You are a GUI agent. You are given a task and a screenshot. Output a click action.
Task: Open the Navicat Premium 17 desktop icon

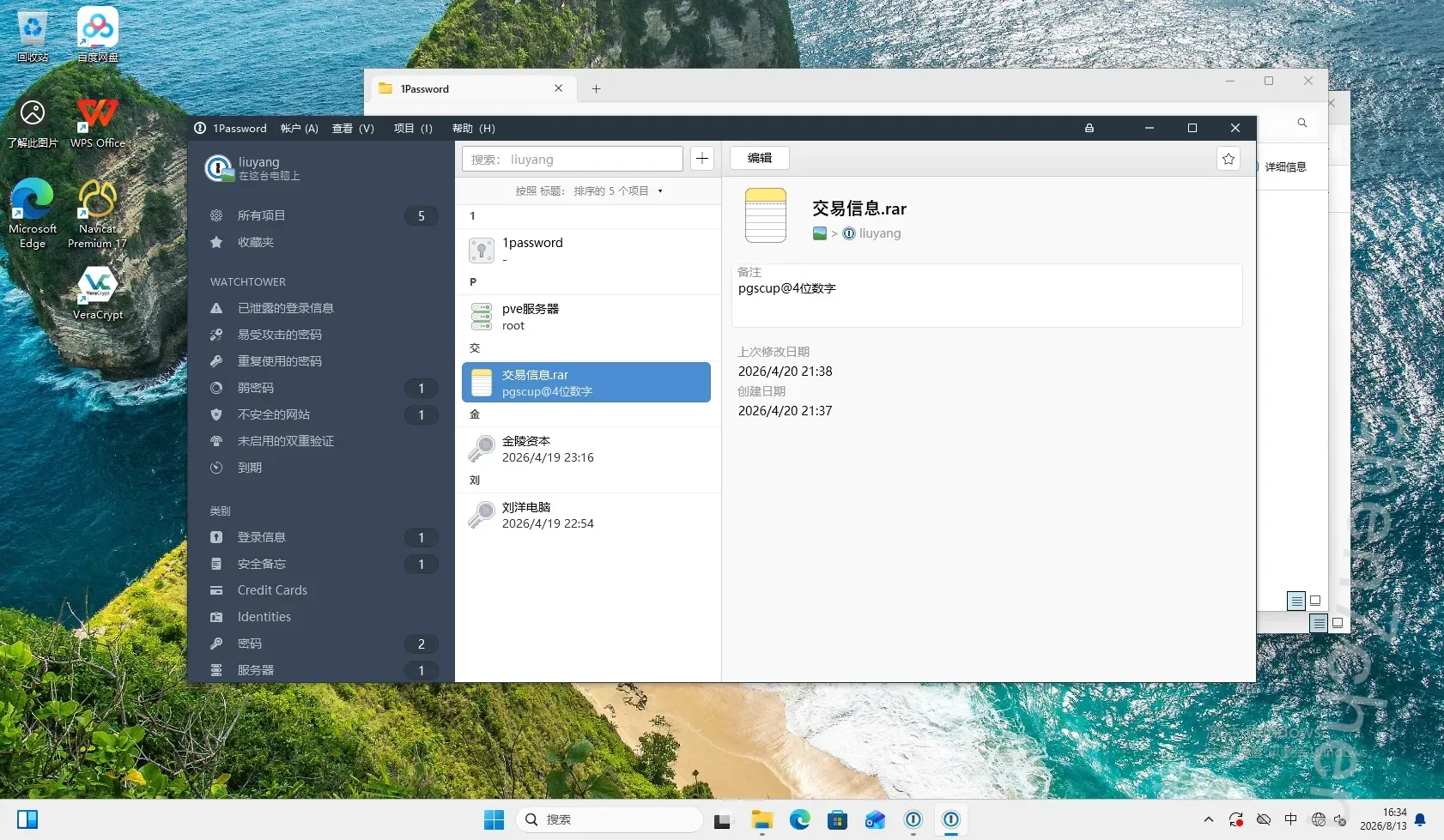click(x=98, y=214)
